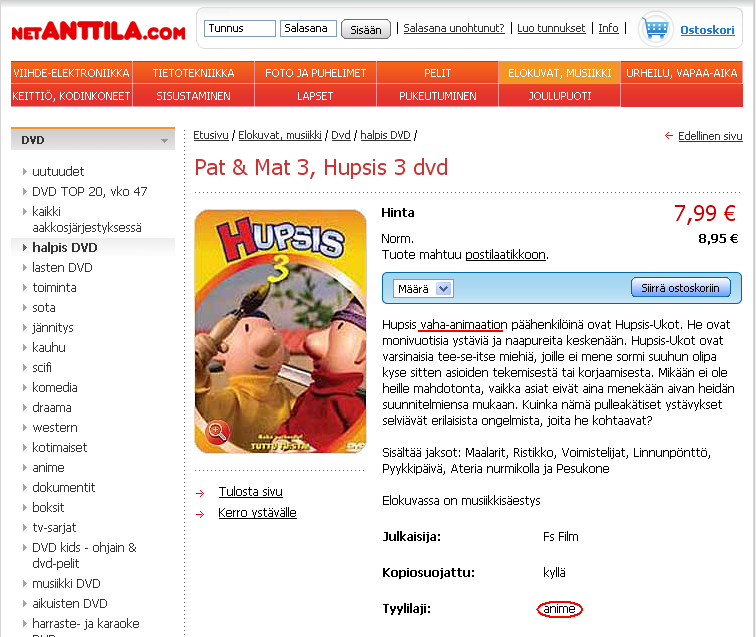Click the netAnttila.com logo
Image resolution: width=756 pixels, height=637 pixels.
point(98,31)
